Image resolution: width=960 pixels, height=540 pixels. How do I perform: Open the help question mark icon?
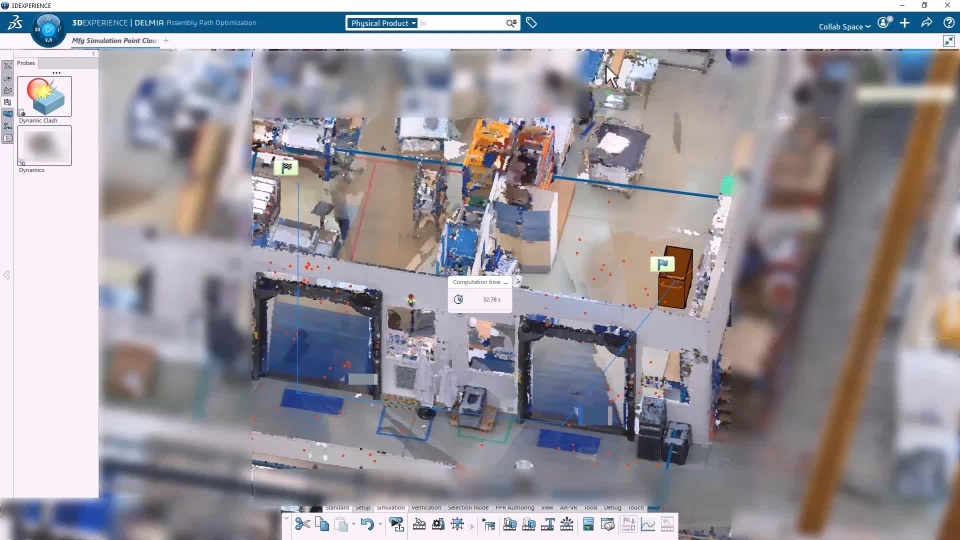[949, 23]
